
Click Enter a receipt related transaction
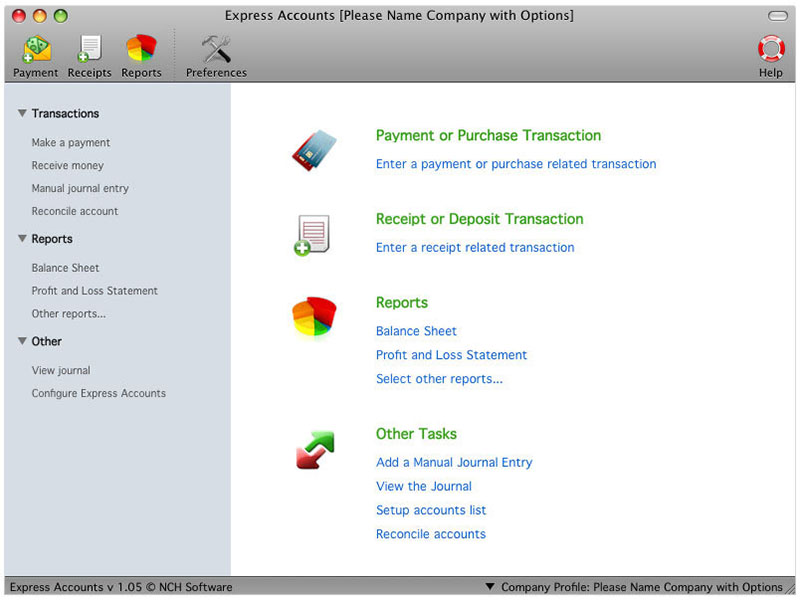pos(475,247)
